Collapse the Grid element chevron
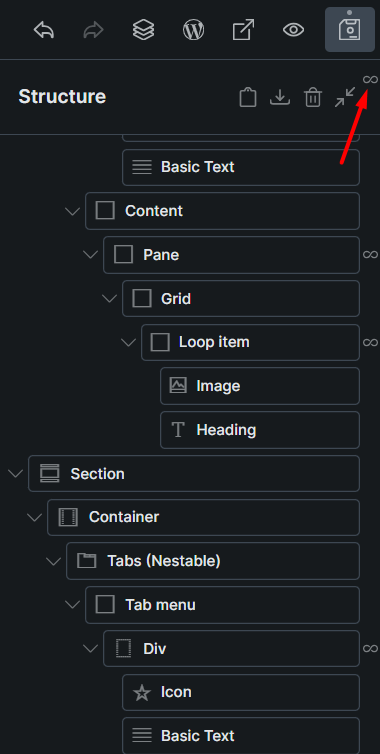This screenshot has width=380, height=754. coord(110,299)
